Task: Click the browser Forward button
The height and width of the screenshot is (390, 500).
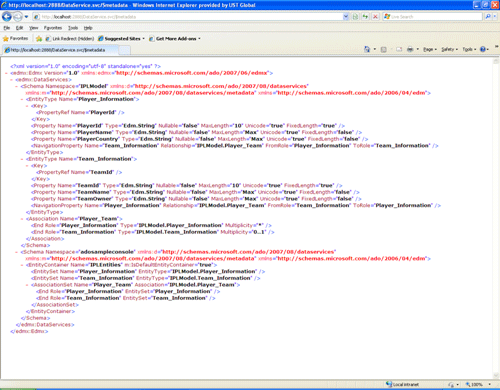Action: point(18,16)
